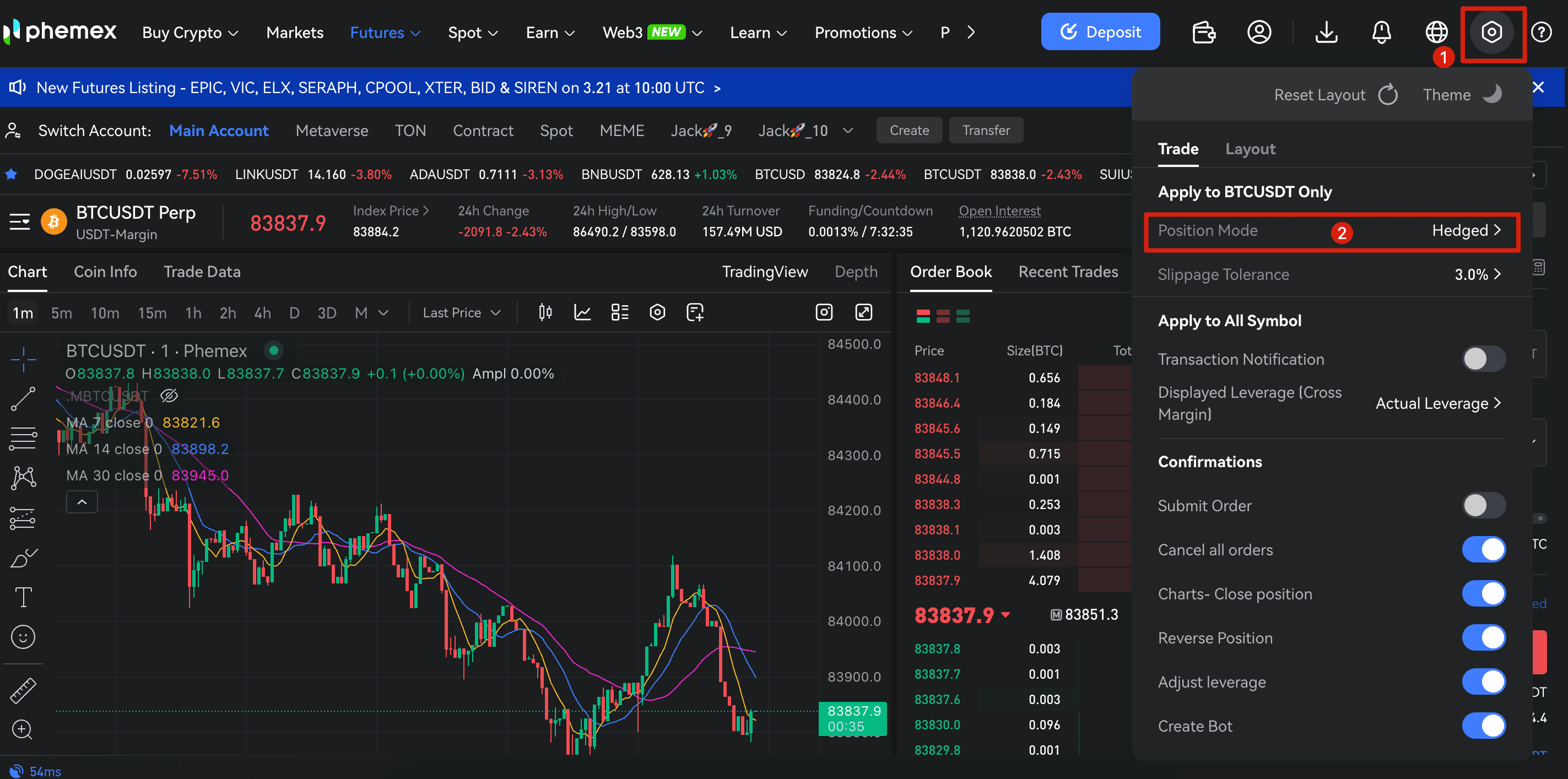Viewport: 1568px width, 779px height.
Task: Click the Reset Layout refresh icon
Action: tap(1388, 95)
